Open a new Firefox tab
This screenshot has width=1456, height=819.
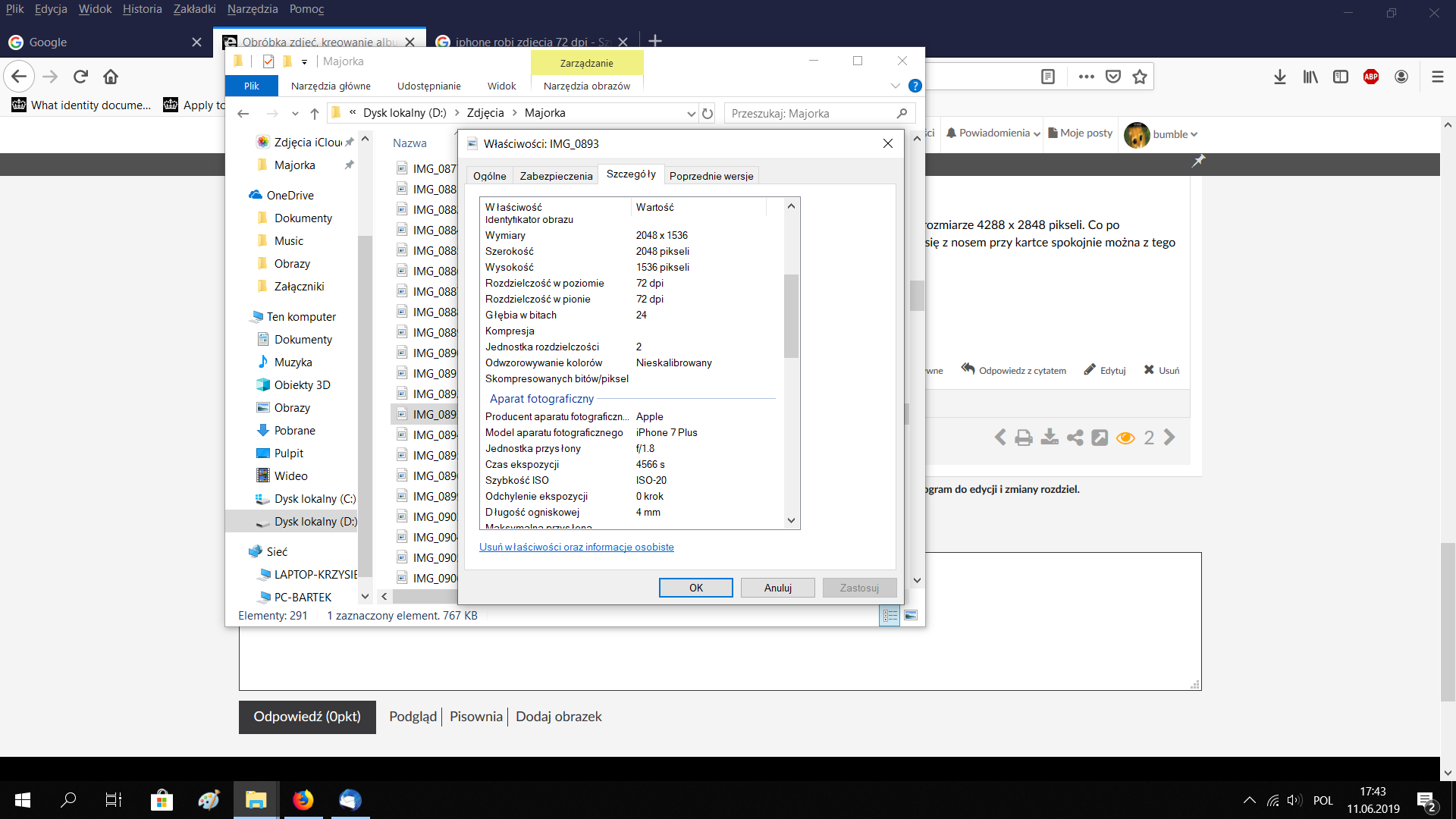click(x=655, y=41)
